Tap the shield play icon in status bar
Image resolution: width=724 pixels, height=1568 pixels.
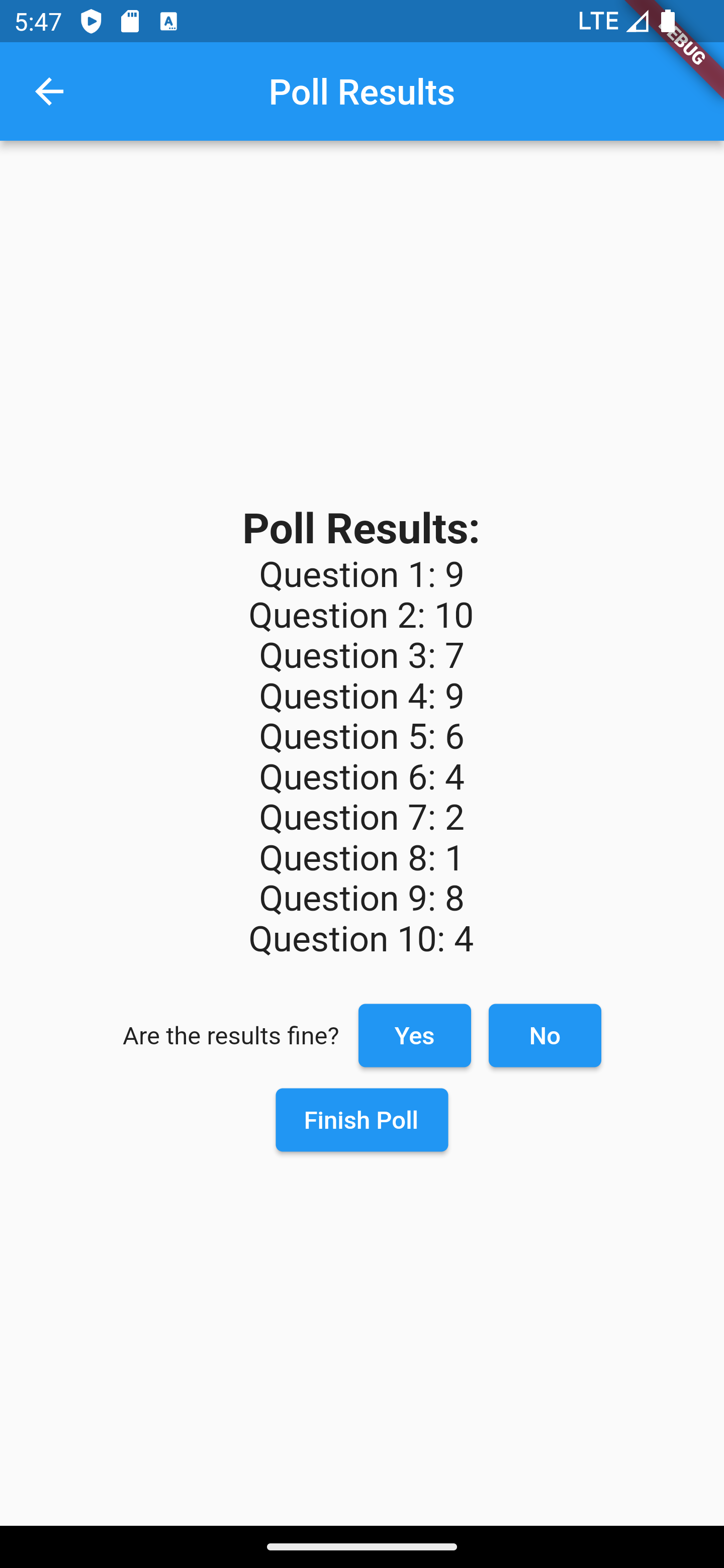point(90,22)
